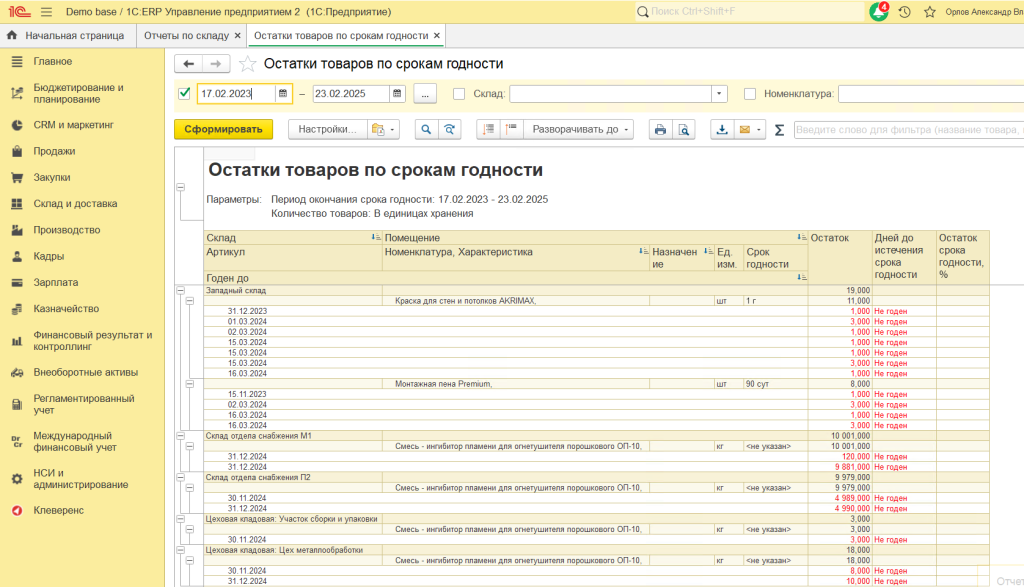The image size is (1024, 587).
Task: Collapse the Склад отдела снабжения М1 group
Action: 181,436
